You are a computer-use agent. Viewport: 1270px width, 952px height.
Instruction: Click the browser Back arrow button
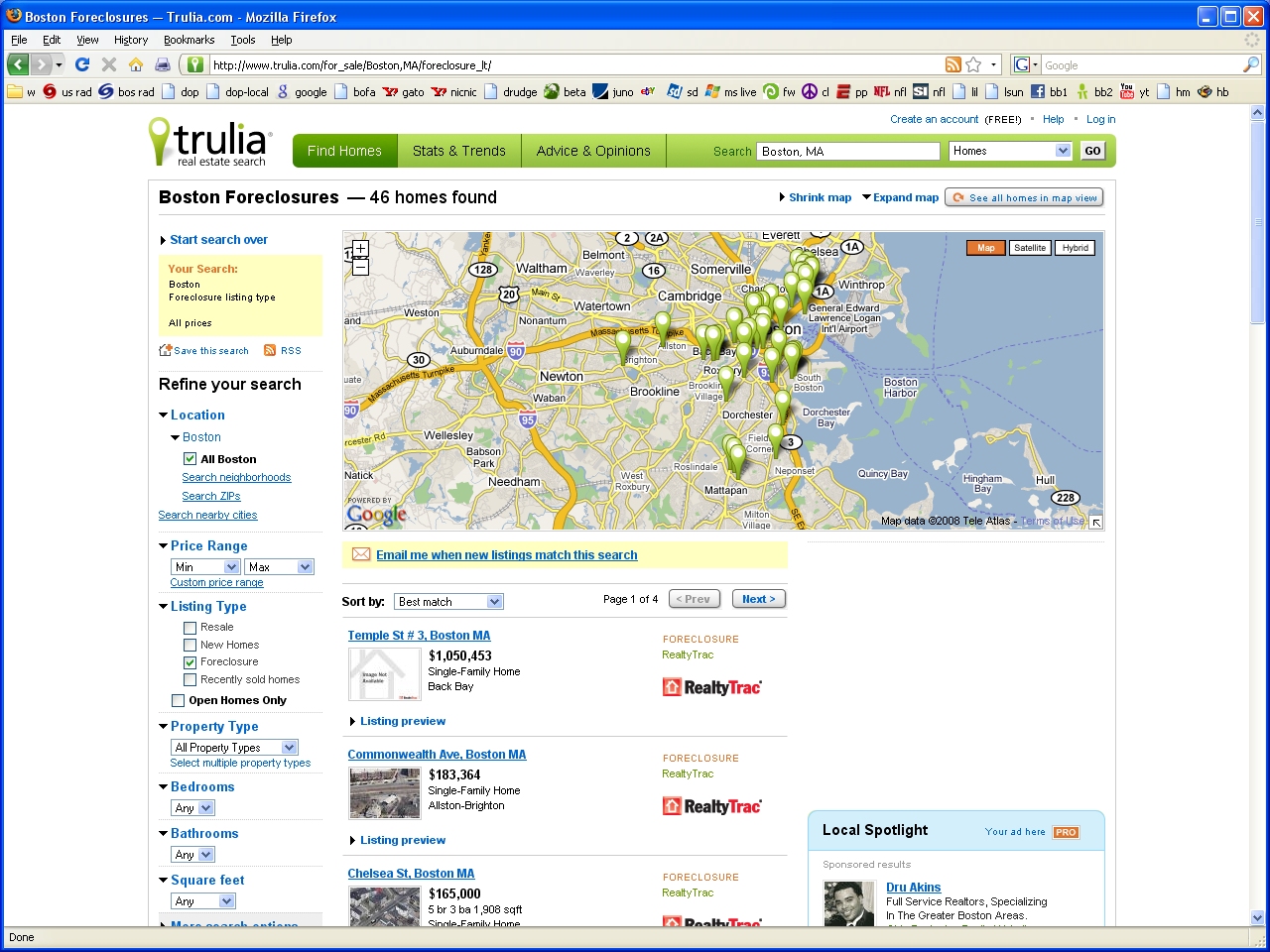[x=18, y=64]
